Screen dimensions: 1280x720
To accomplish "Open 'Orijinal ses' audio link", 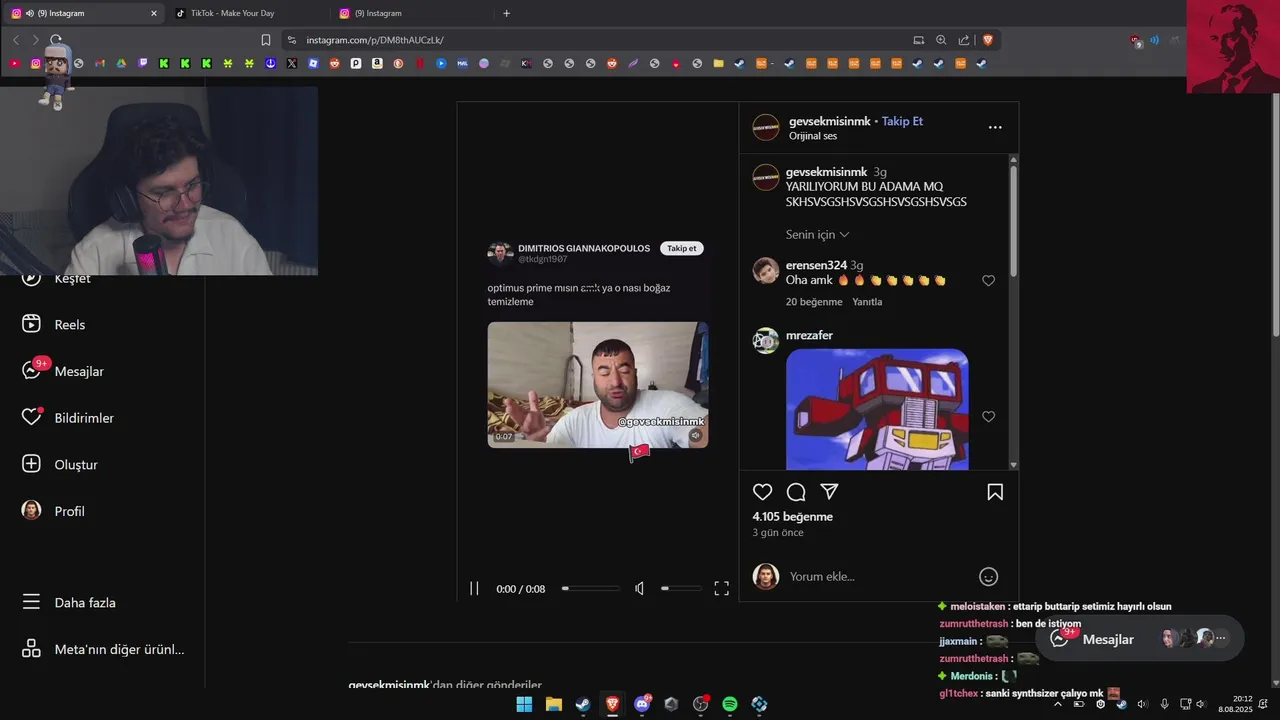I will pos(813,136).
